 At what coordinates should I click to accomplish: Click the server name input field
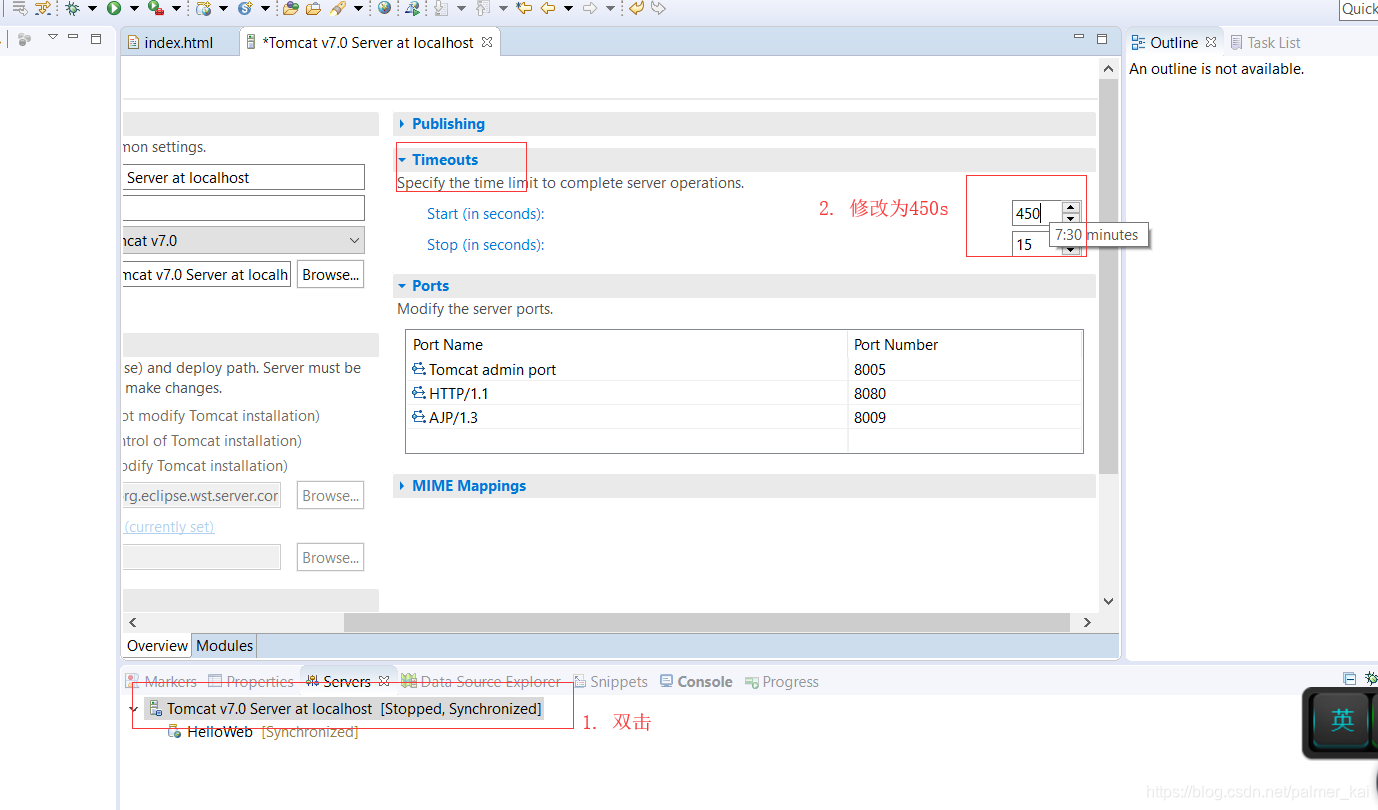(243, 177)
